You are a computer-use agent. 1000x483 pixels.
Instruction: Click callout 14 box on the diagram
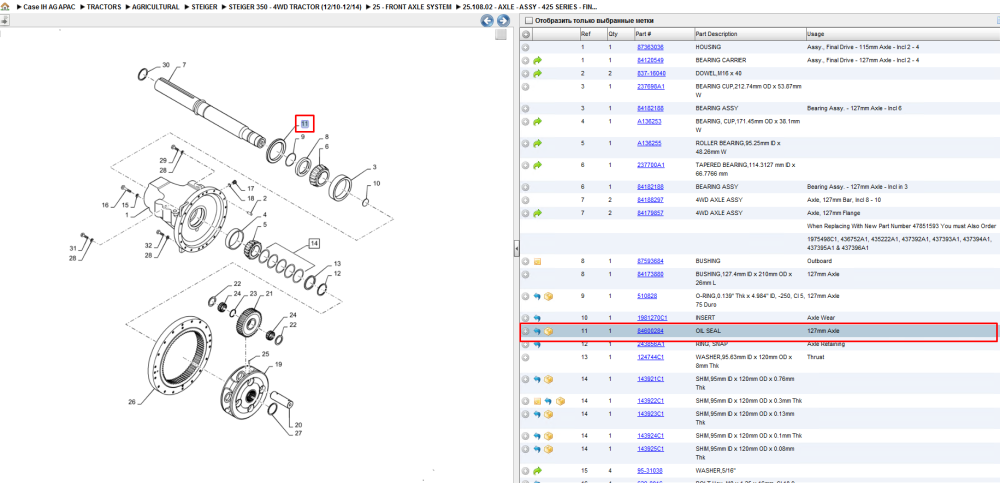point(314,243)
